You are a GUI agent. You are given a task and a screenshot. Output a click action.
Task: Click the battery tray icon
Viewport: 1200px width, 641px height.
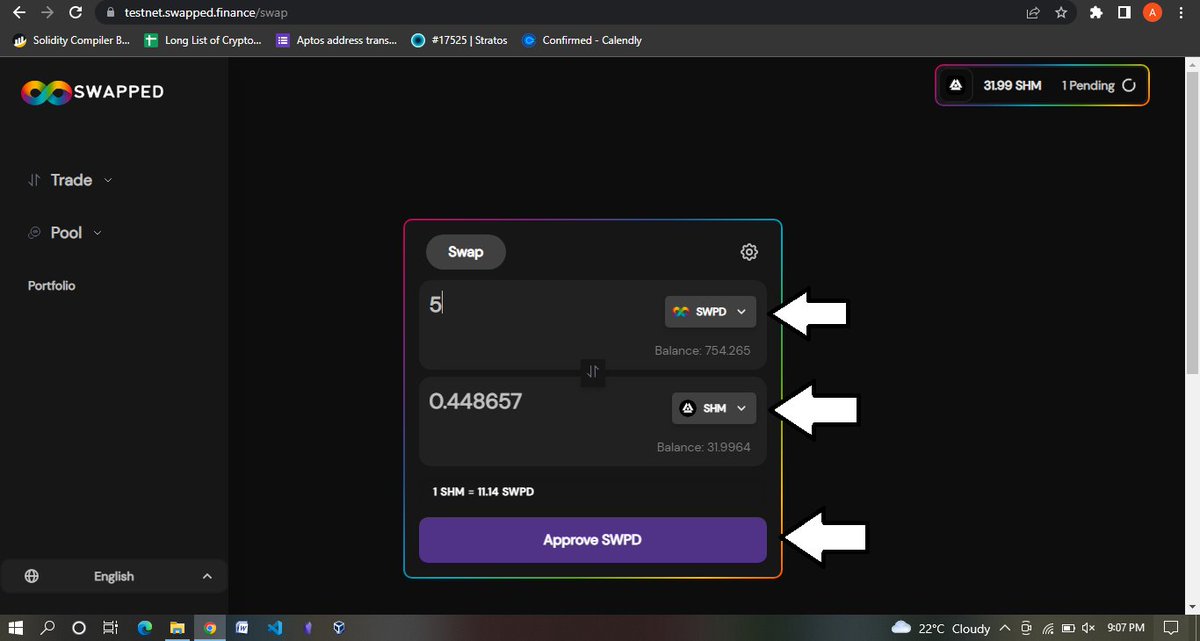[x=1067, y=628]
